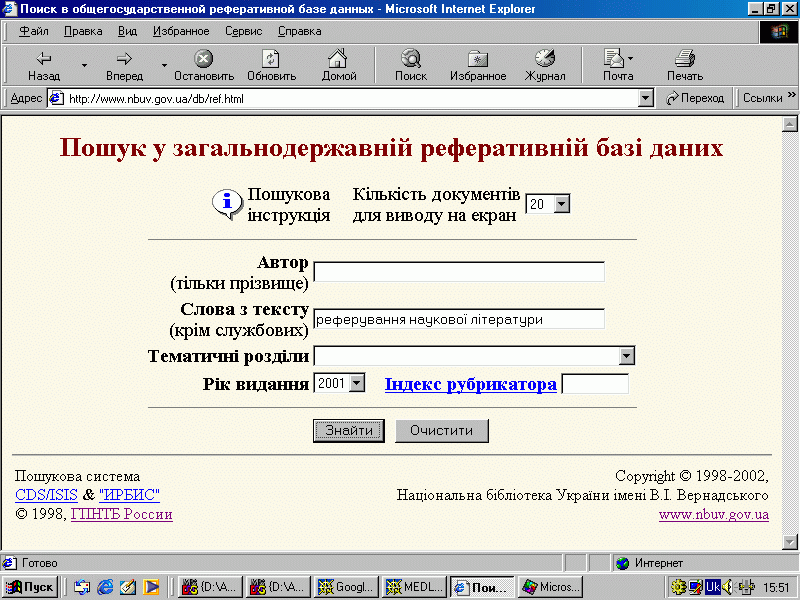
Task: Open Internet Explorer quick launch icon
Action: tap(105, 587)
